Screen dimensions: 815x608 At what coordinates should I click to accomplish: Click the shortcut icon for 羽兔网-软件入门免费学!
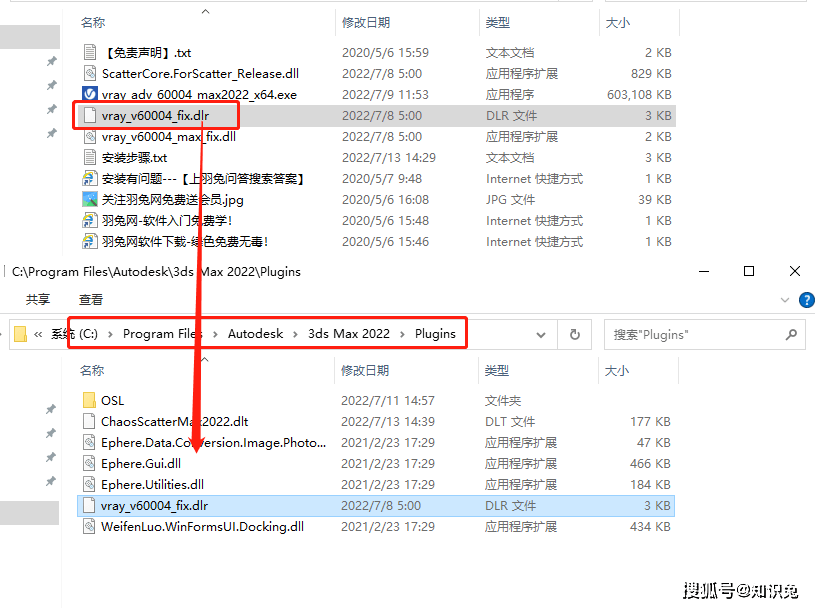[x=89, y=221]
